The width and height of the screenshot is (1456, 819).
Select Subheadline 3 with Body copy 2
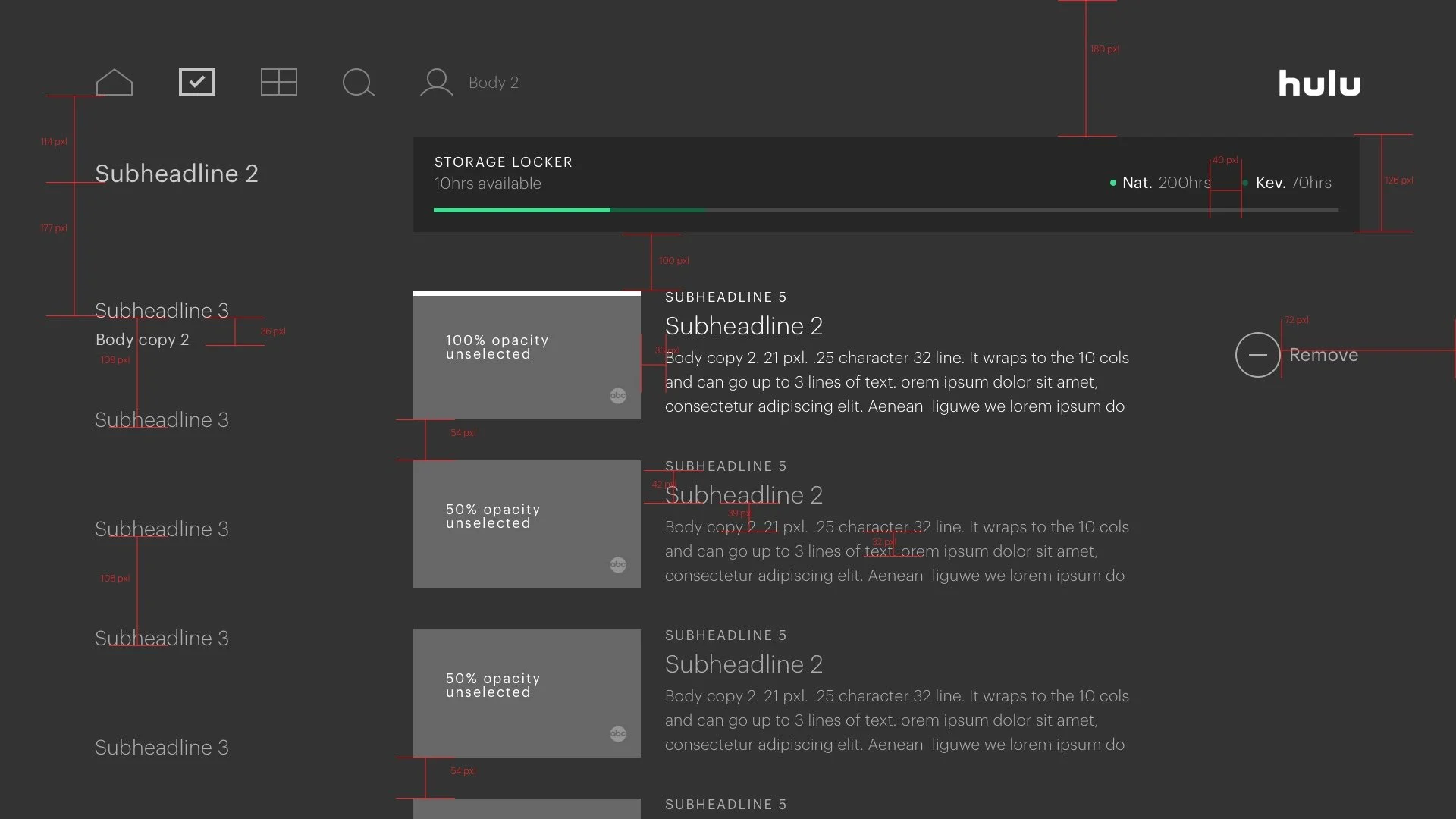click(x=162, y=311)
